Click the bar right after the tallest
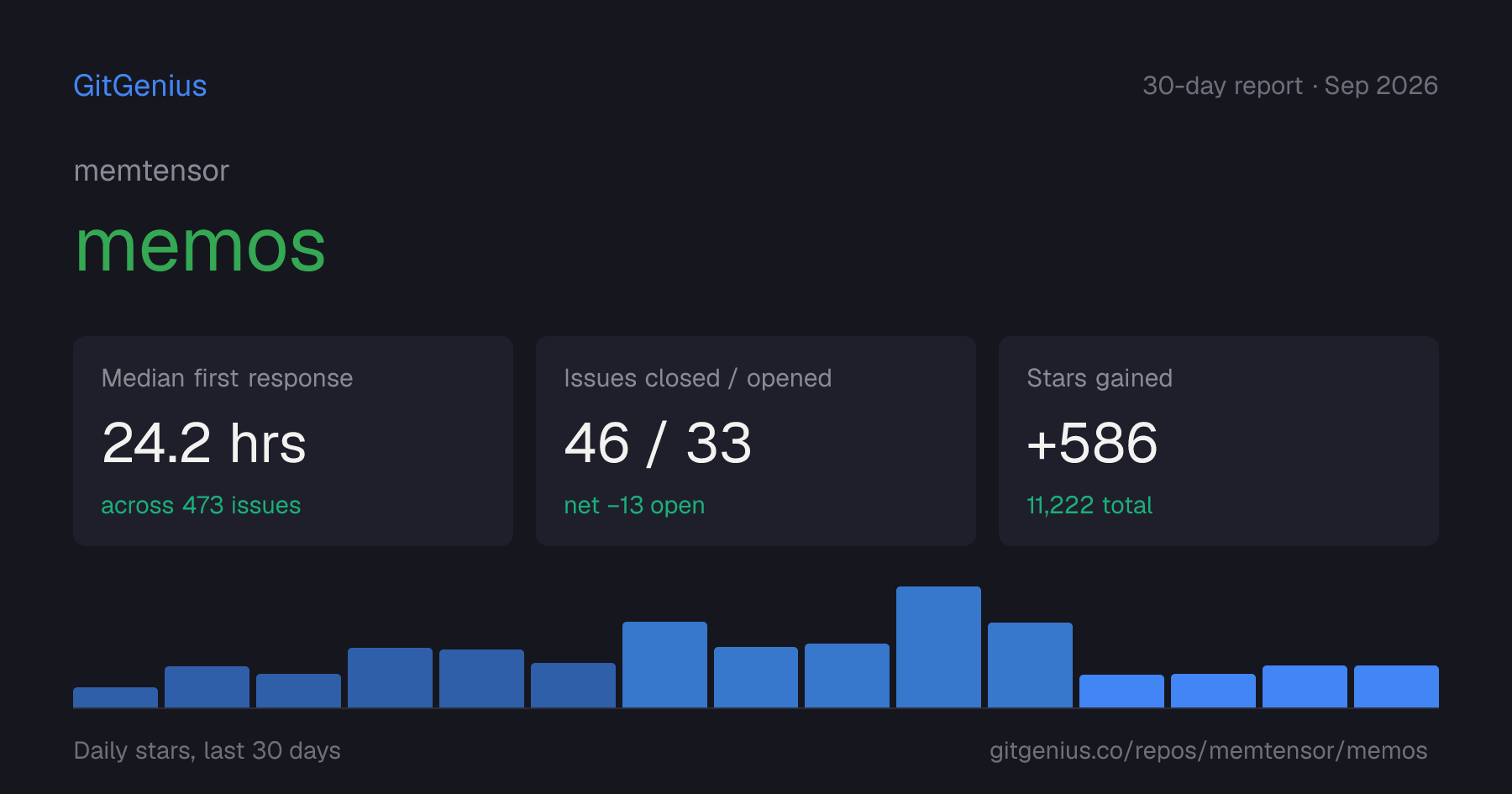Screen dimensions: 1512x794 [x=1030, y=665]
